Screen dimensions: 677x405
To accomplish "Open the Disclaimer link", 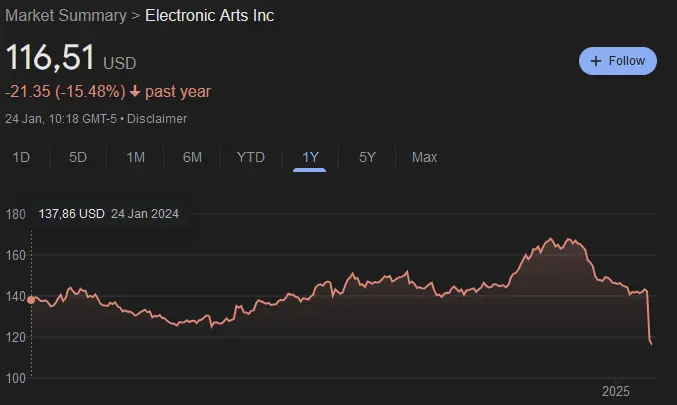I will pyautogui.click(x=157, y=119).
